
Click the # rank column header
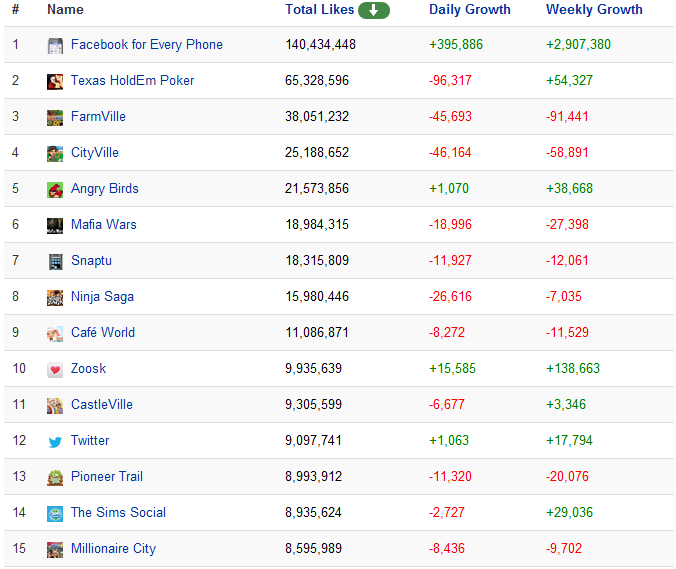point(16,9)
